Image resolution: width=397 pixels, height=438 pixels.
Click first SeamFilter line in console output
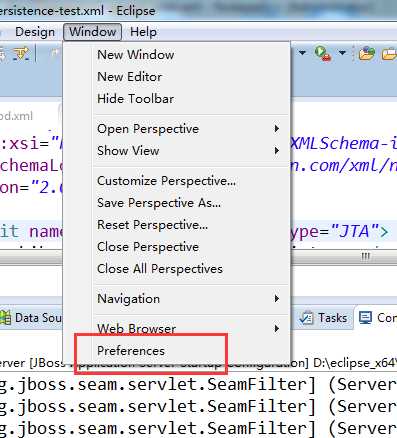click(x=198, y=385)
